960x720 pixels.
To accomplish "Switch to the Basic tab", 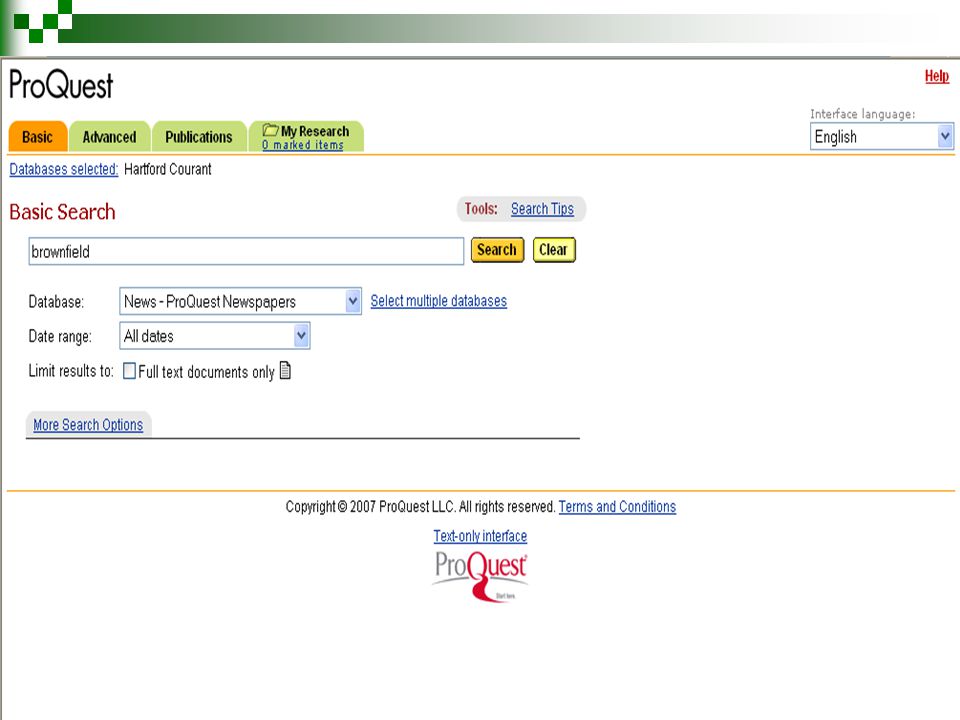I will [x=37, y=137].
